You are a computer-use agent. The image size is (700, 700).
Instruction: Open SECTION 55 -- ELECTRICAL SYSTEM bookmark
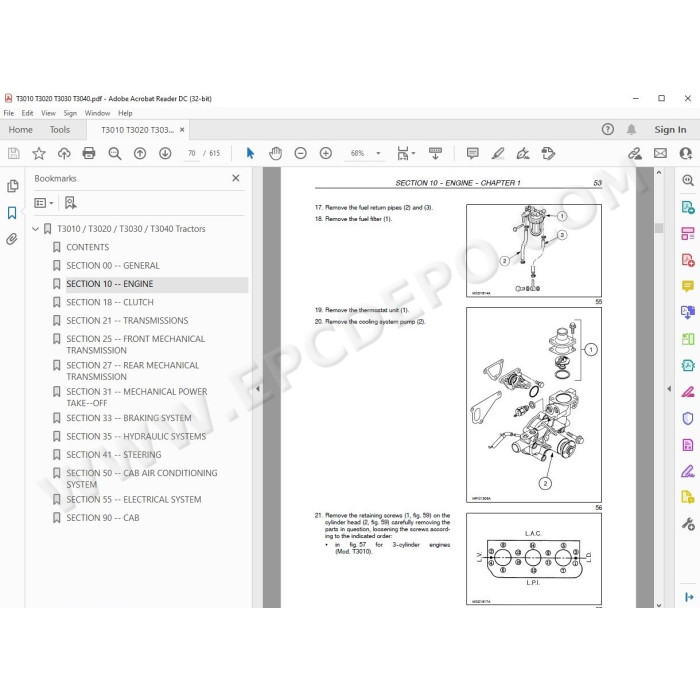point(133,499)
